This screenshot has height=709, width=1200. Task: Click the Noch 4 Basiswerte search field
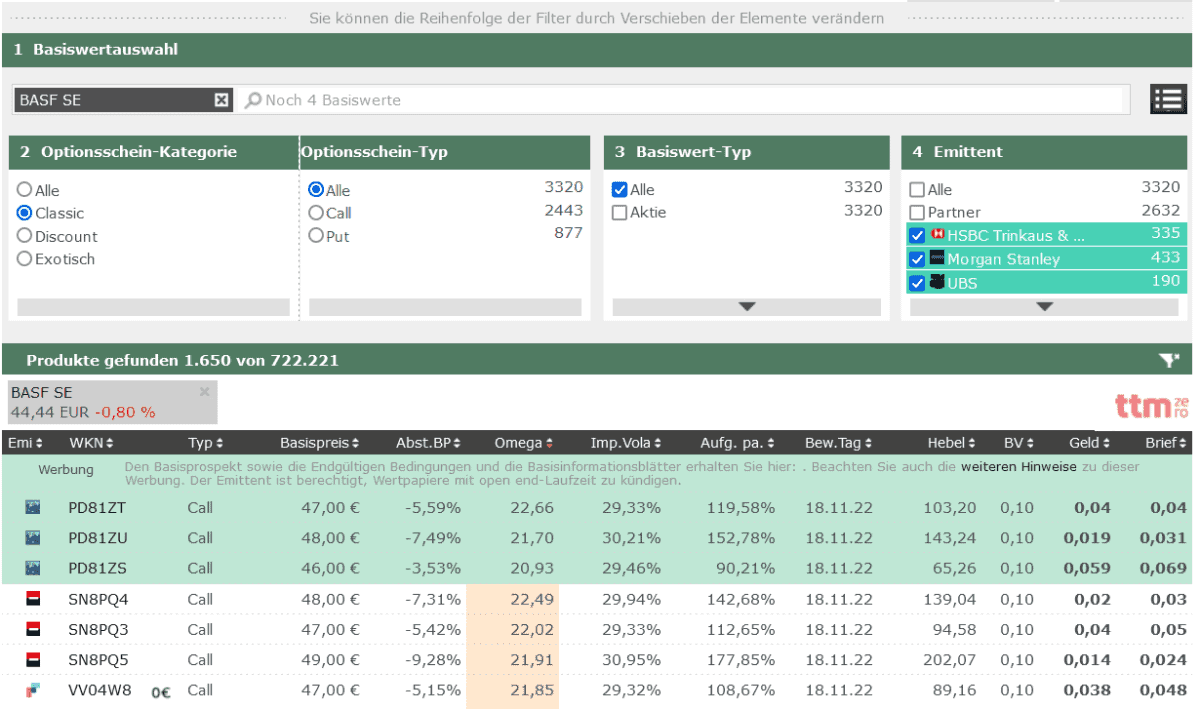point(500,99)
